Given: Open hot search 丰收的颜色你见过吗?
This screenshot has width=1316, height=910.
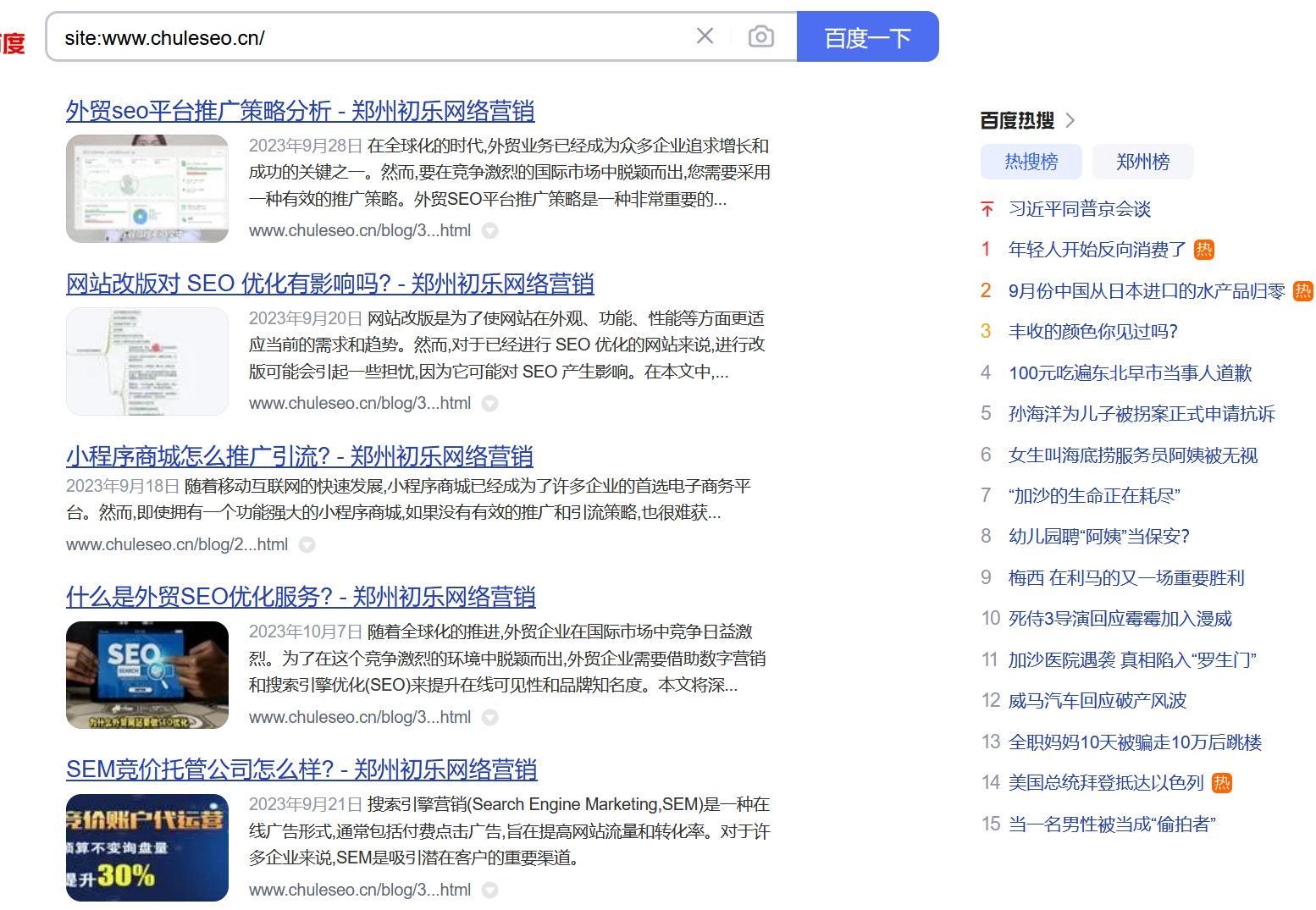Looking at the screenshot, I should coord(1093,332).
